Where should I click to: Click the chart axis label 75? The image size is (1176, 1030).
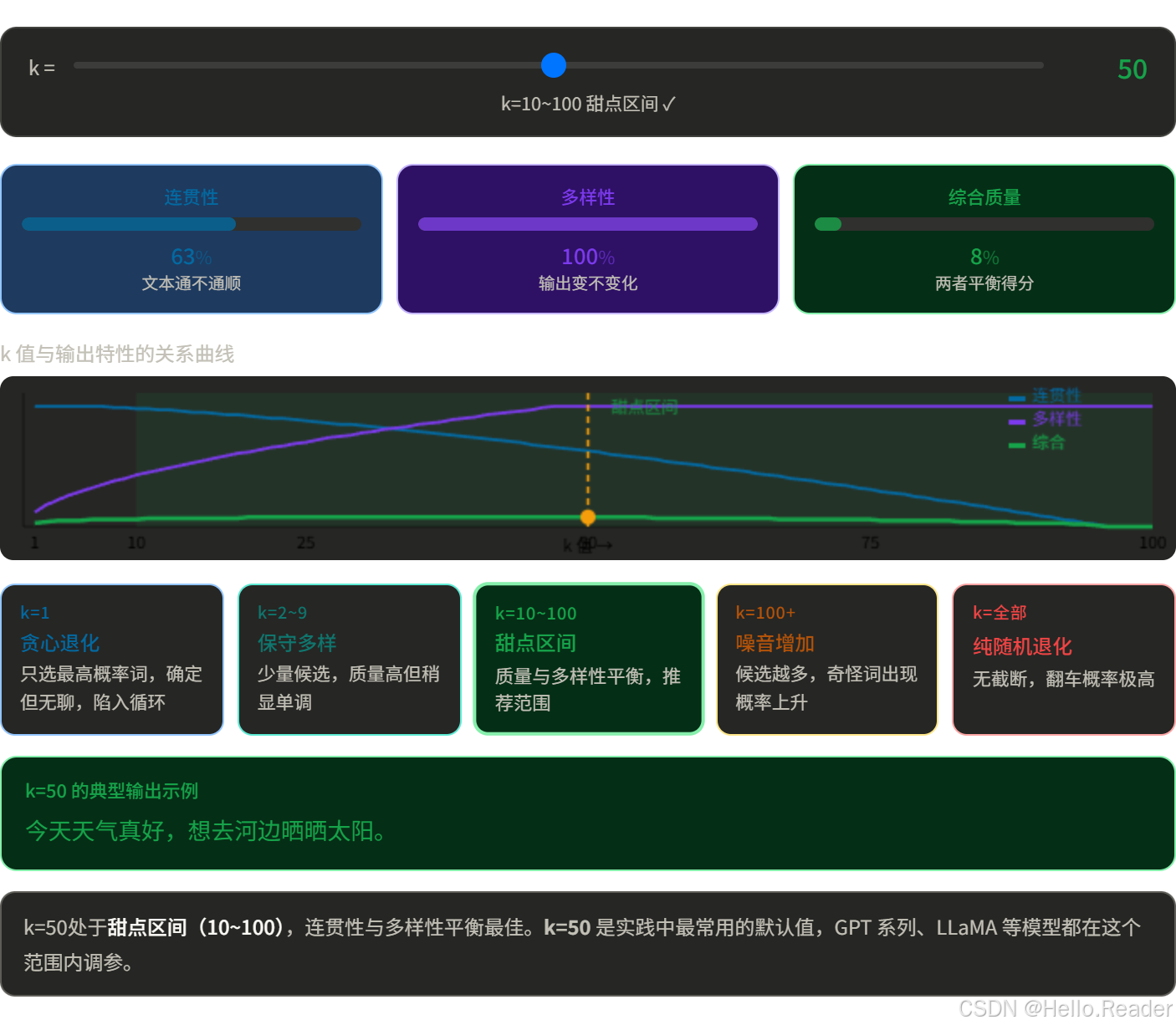871,543
